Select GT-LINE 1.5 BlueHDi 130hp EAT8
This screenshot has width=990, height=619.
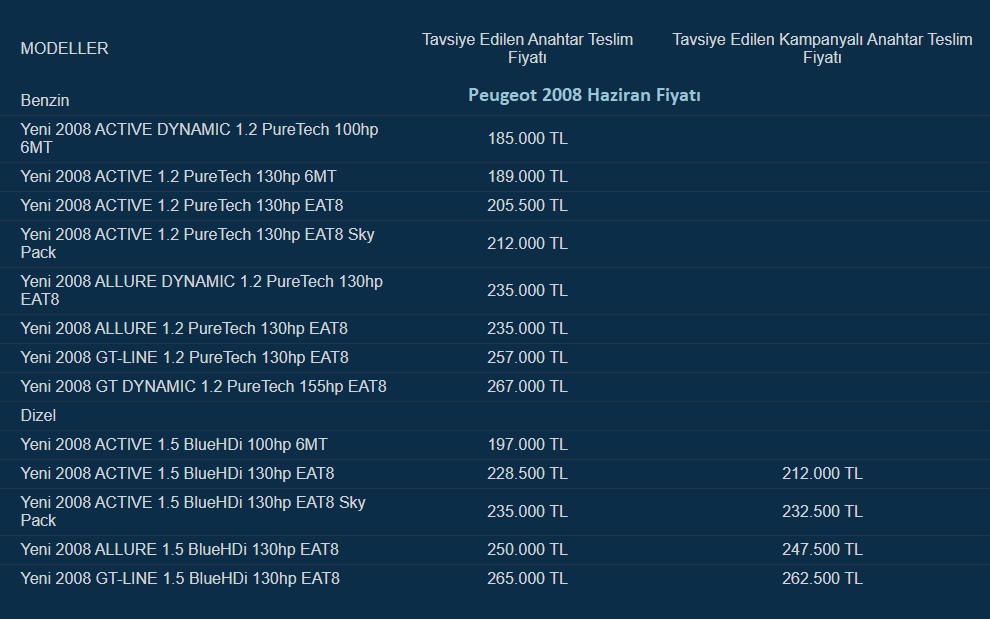pos(180,579)
